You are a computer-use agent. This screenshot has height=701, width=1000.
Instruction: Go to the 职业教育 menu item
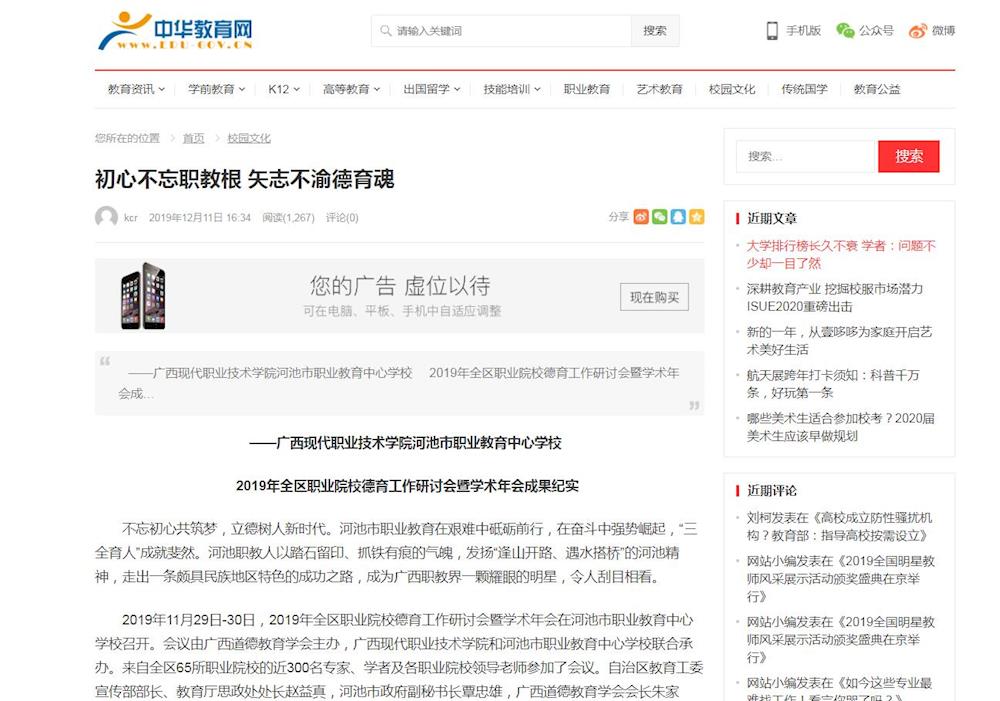click(x=586, y=89)
